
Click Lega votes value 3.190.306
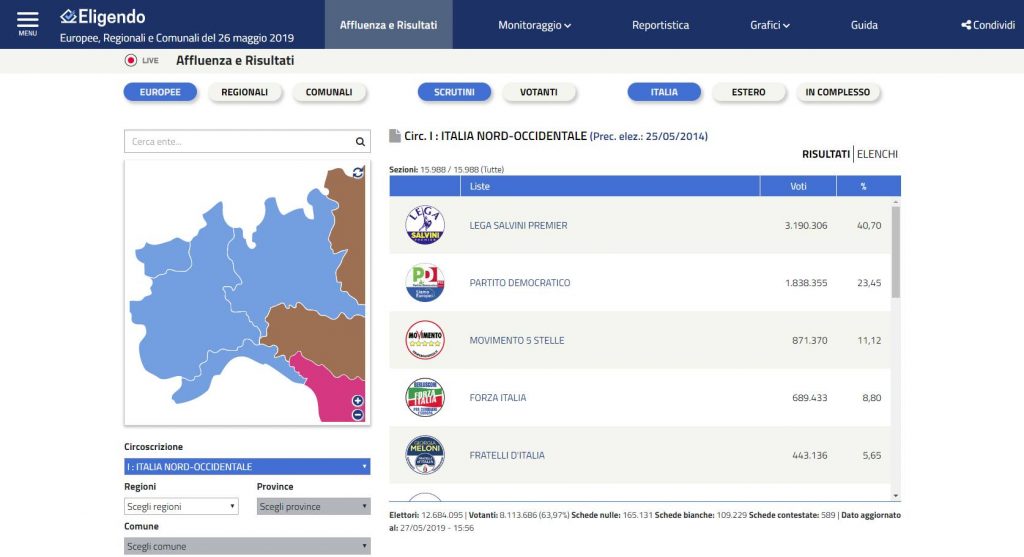coord(806,225)
